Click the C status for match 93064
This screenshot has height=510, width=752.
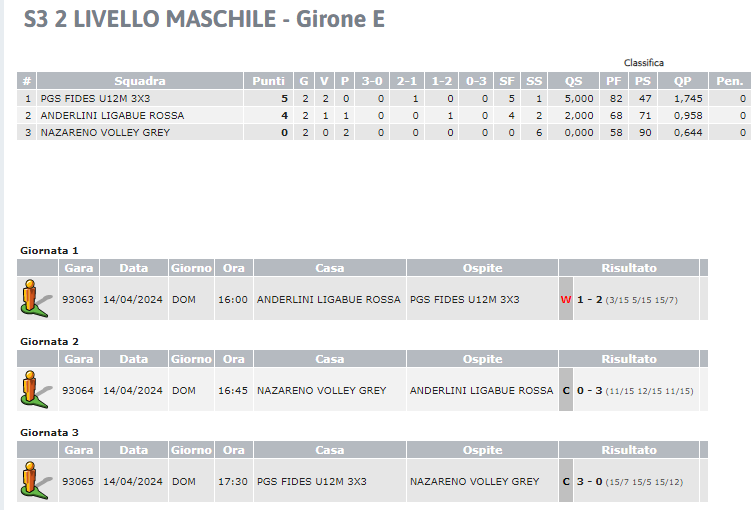[566, 391]
